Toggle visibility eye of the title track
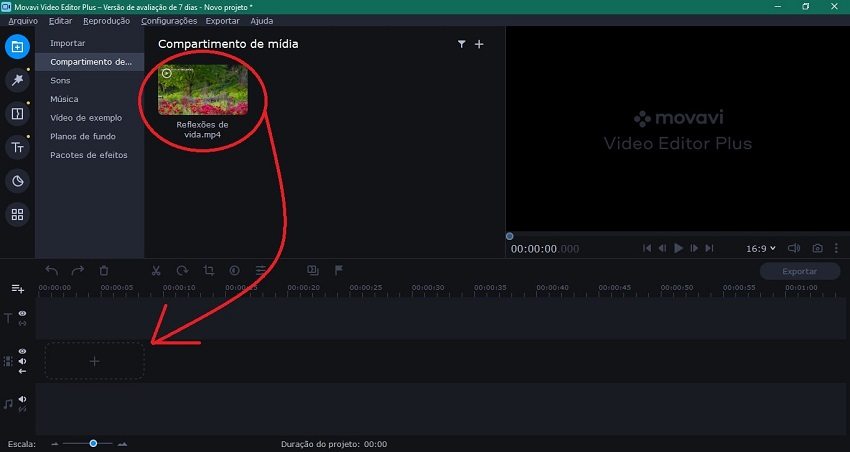The width and height of the screenshot is (850, 452). coord(22,313)
